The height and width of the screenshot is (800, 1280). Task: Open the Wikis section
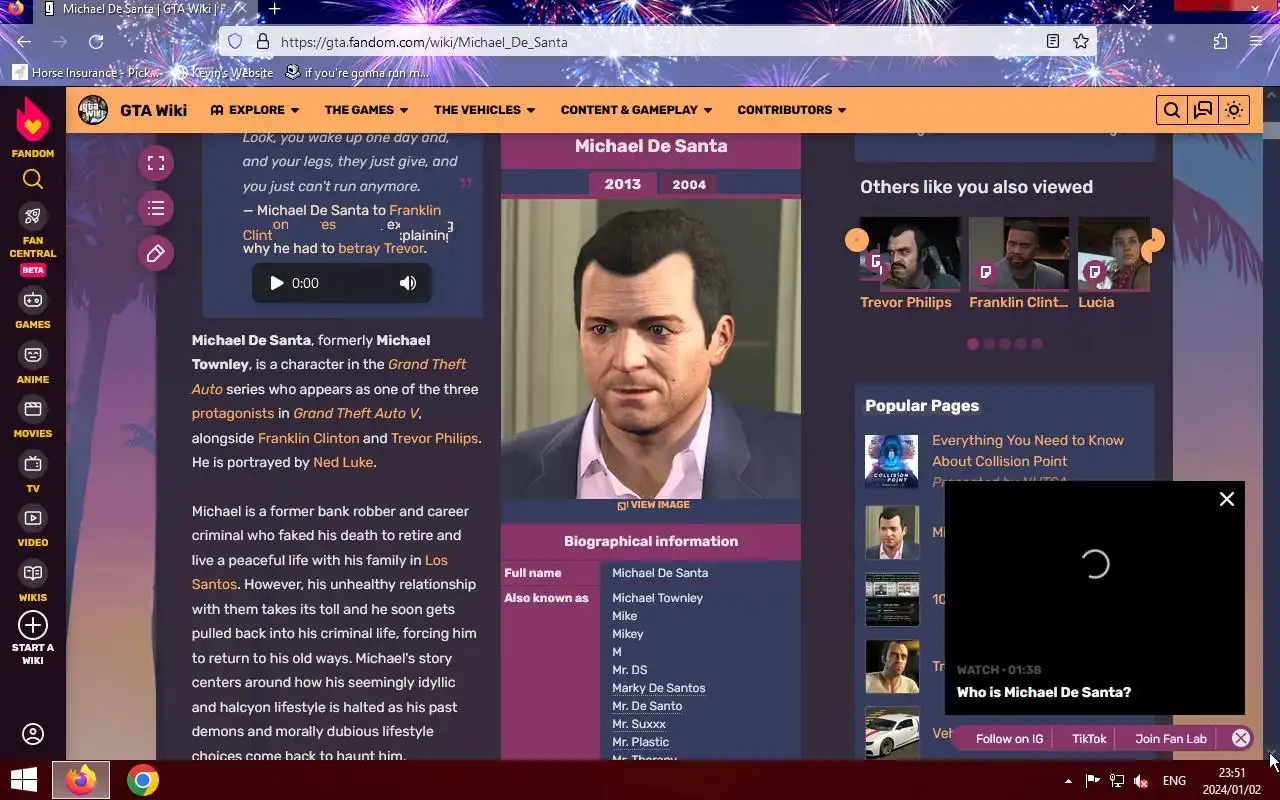point(33,582)
